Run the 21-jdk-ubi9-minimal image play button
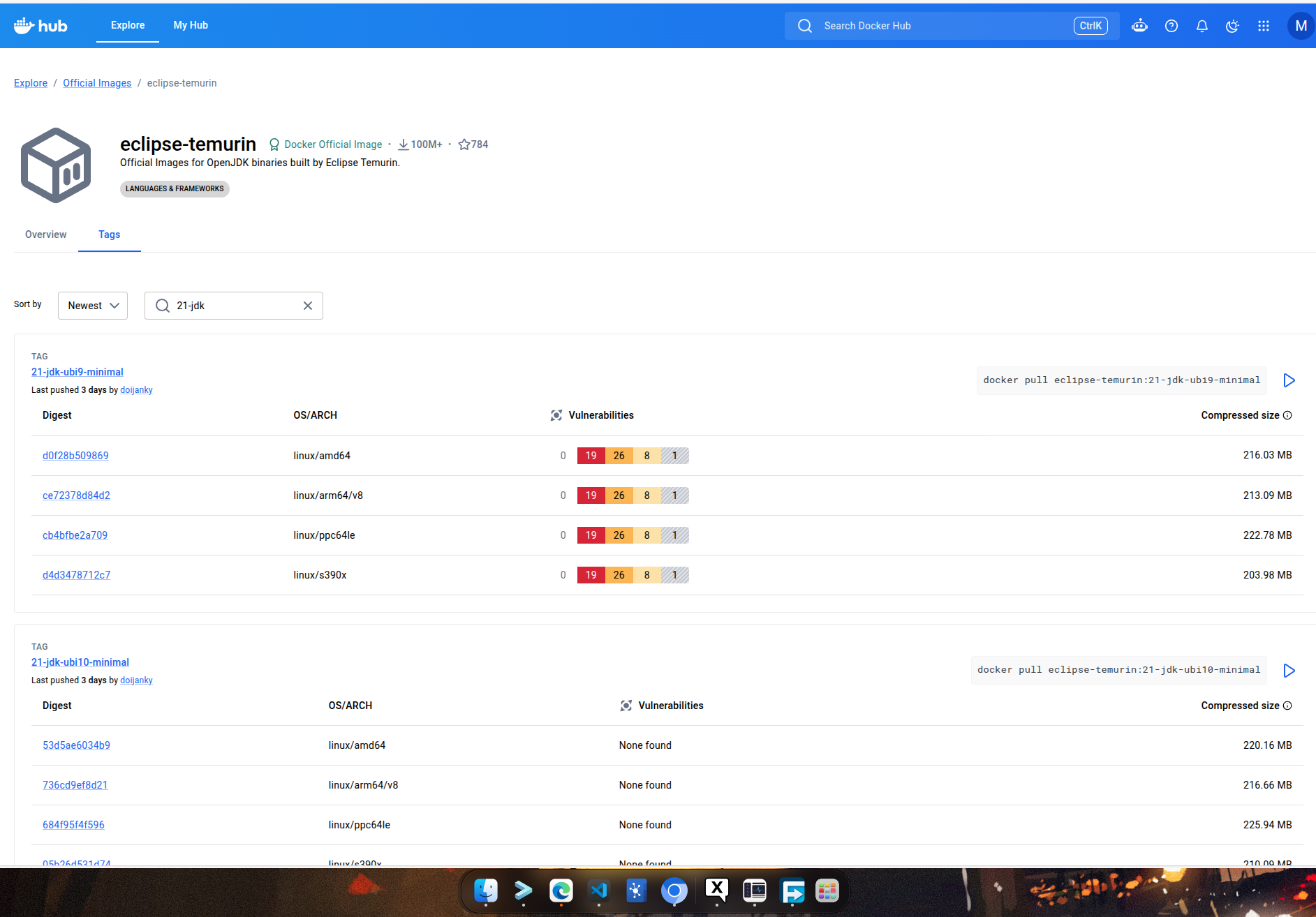The height and width of the screenshot is (917, 1316). pyautogui.click(x=1289, y=380)
